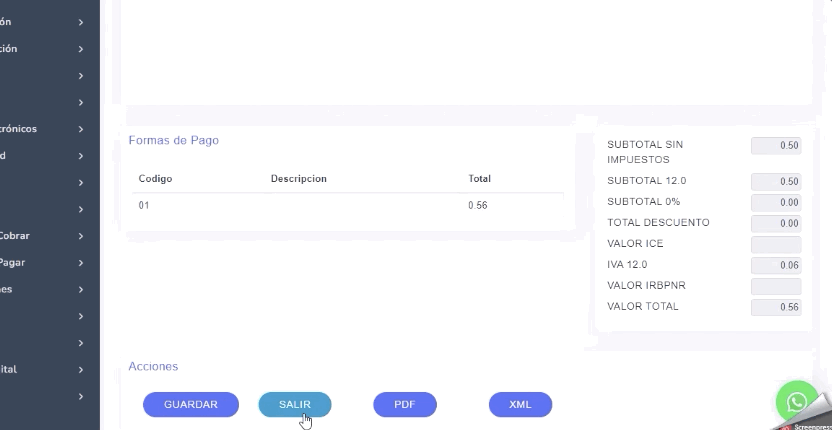Focus the TOTAL DESCUENTO field
Screen dimensions: 832x430
pyautogui.click(x=776, y=223)
